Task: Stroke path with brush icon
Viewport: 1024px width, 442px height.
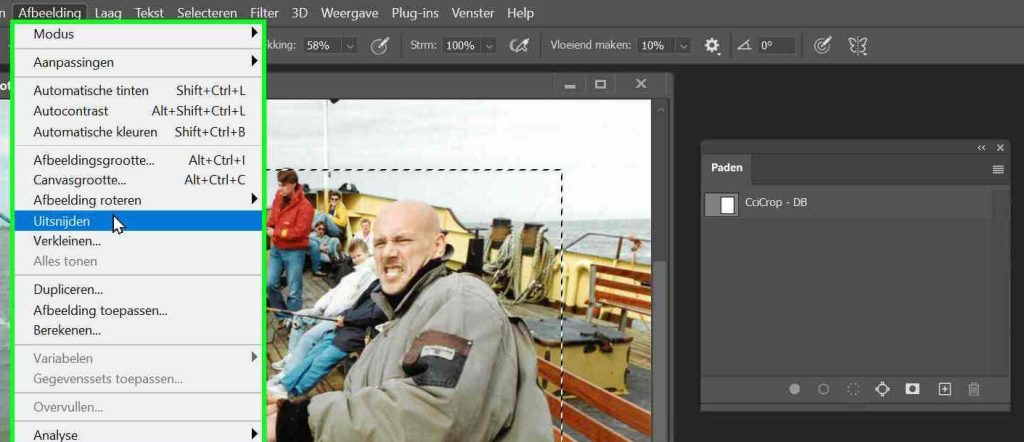Action: click(824, 389)
